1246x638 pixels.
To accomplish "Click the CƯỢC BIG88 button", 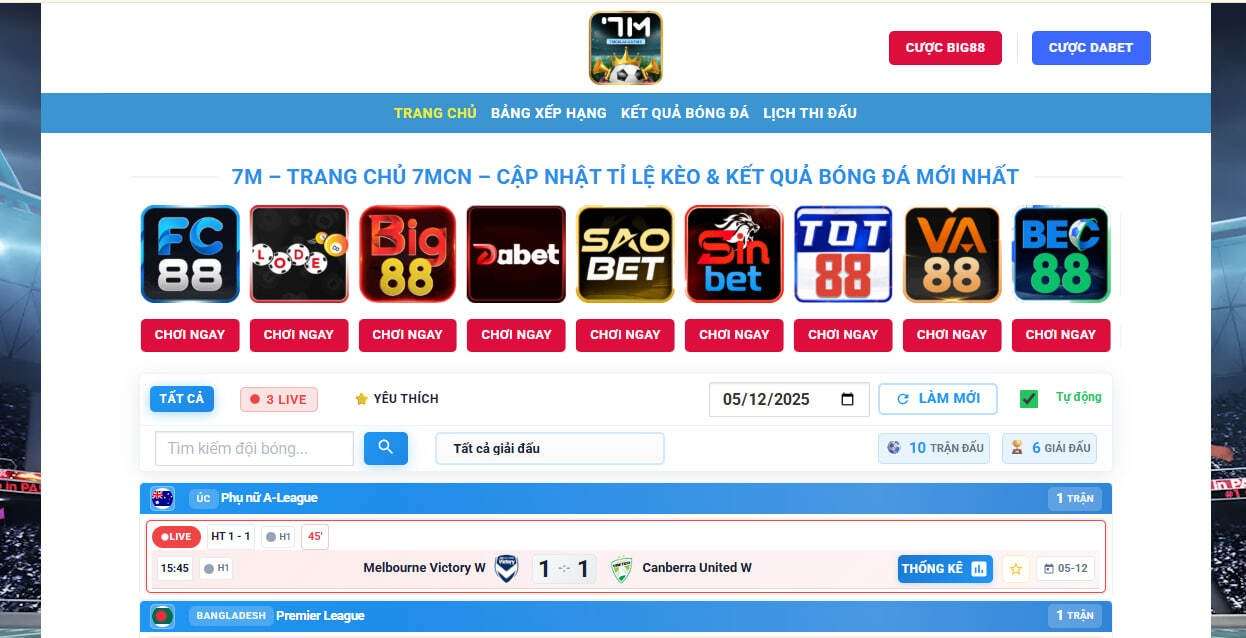I will point(945,48).
